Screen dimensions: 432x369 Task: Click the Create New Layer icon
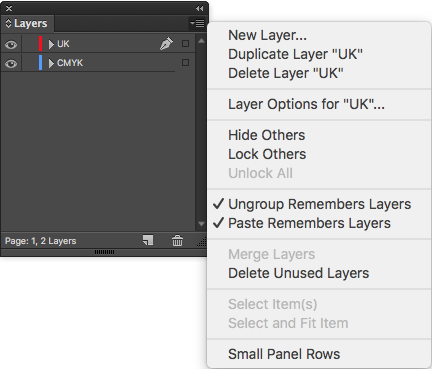pos(148,240)
